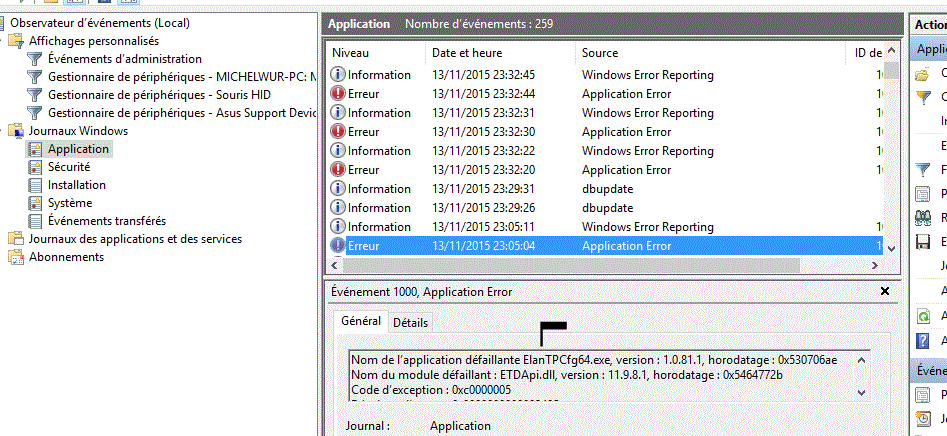Click the Sécurité log icon
This screenshot has height=436, width=947.
click(x=36, y=167)
